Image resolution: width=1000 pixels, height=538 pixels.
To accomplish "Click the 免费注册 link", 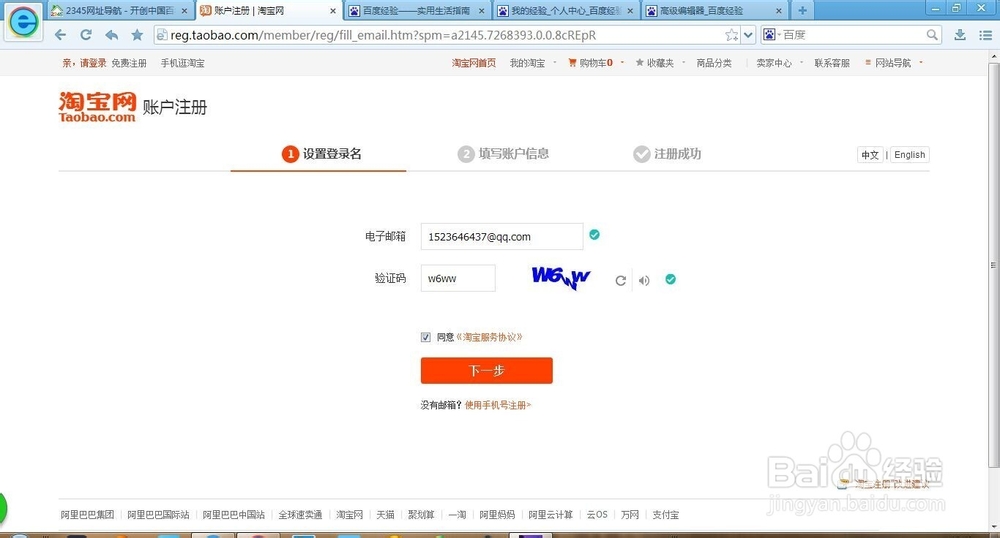I will (x=129, y=62).
